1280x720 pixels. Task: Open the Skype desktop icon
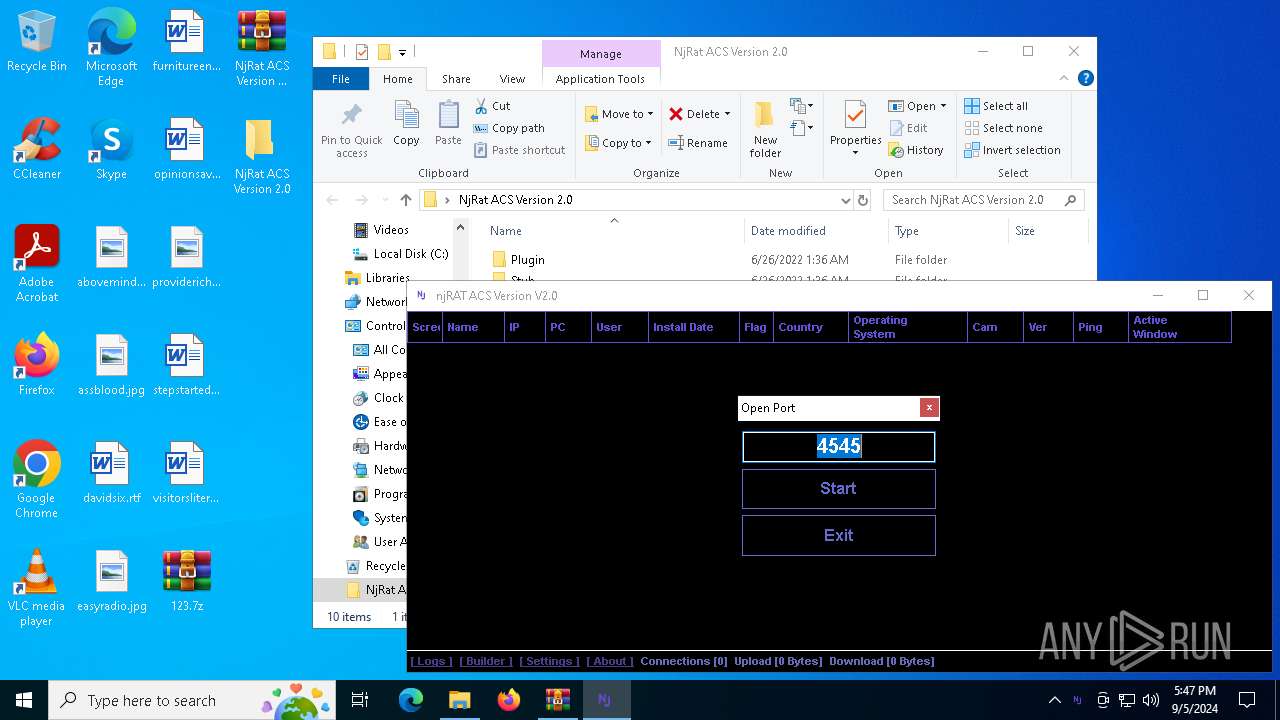click(111, 149)
